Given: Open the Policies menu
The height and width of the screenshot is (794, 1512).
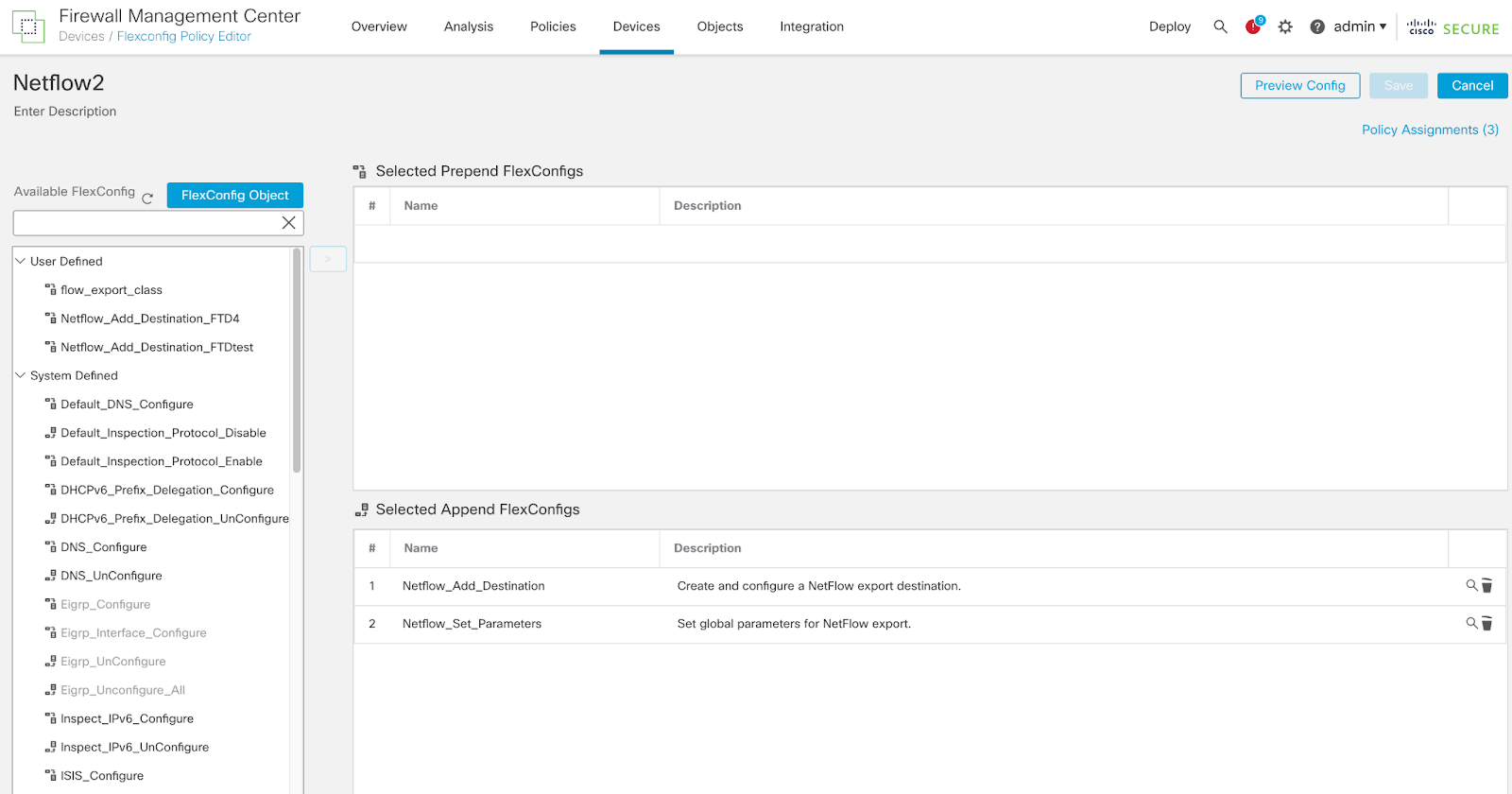Looking at the screenshot, I should point(553,26).
